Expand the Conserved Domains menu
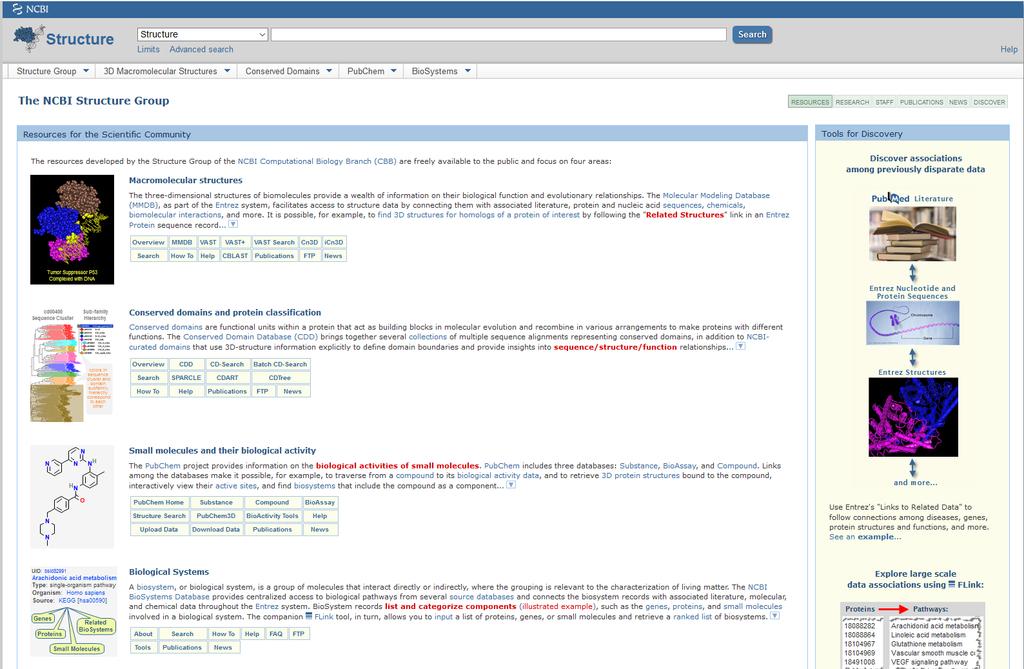 [288, 71]
